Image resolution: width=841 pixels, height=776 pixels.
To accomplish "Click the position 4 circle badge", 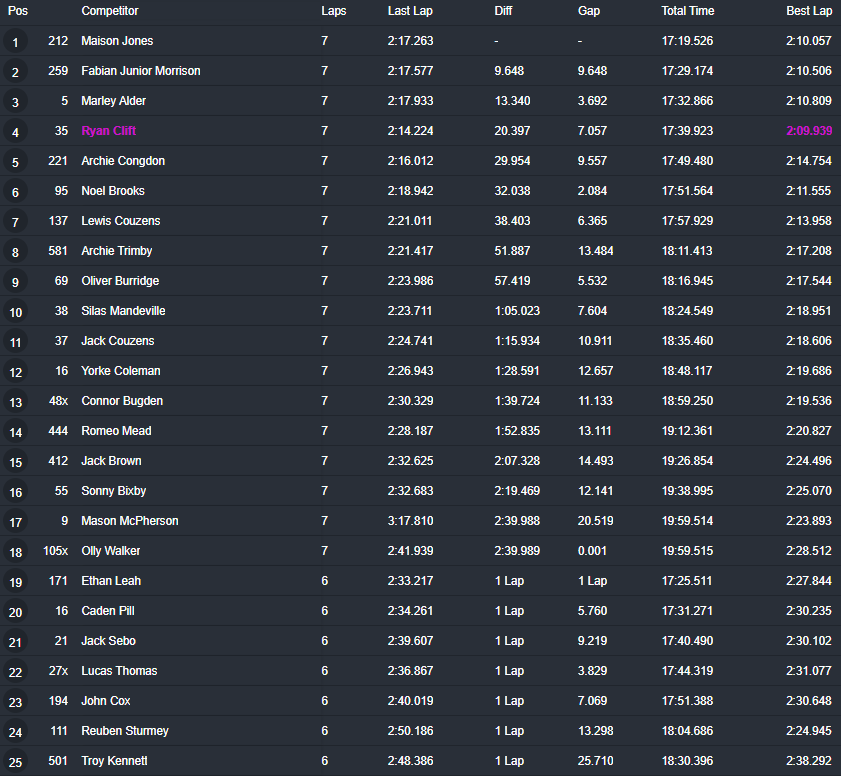I will [15, 132].
